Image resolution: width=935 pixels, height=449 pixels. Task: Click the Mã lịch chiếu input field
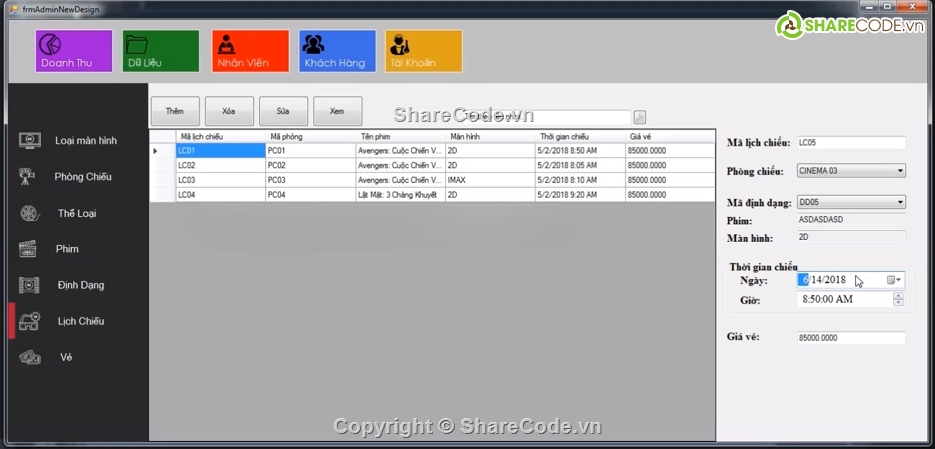click(x=851, y=143)
